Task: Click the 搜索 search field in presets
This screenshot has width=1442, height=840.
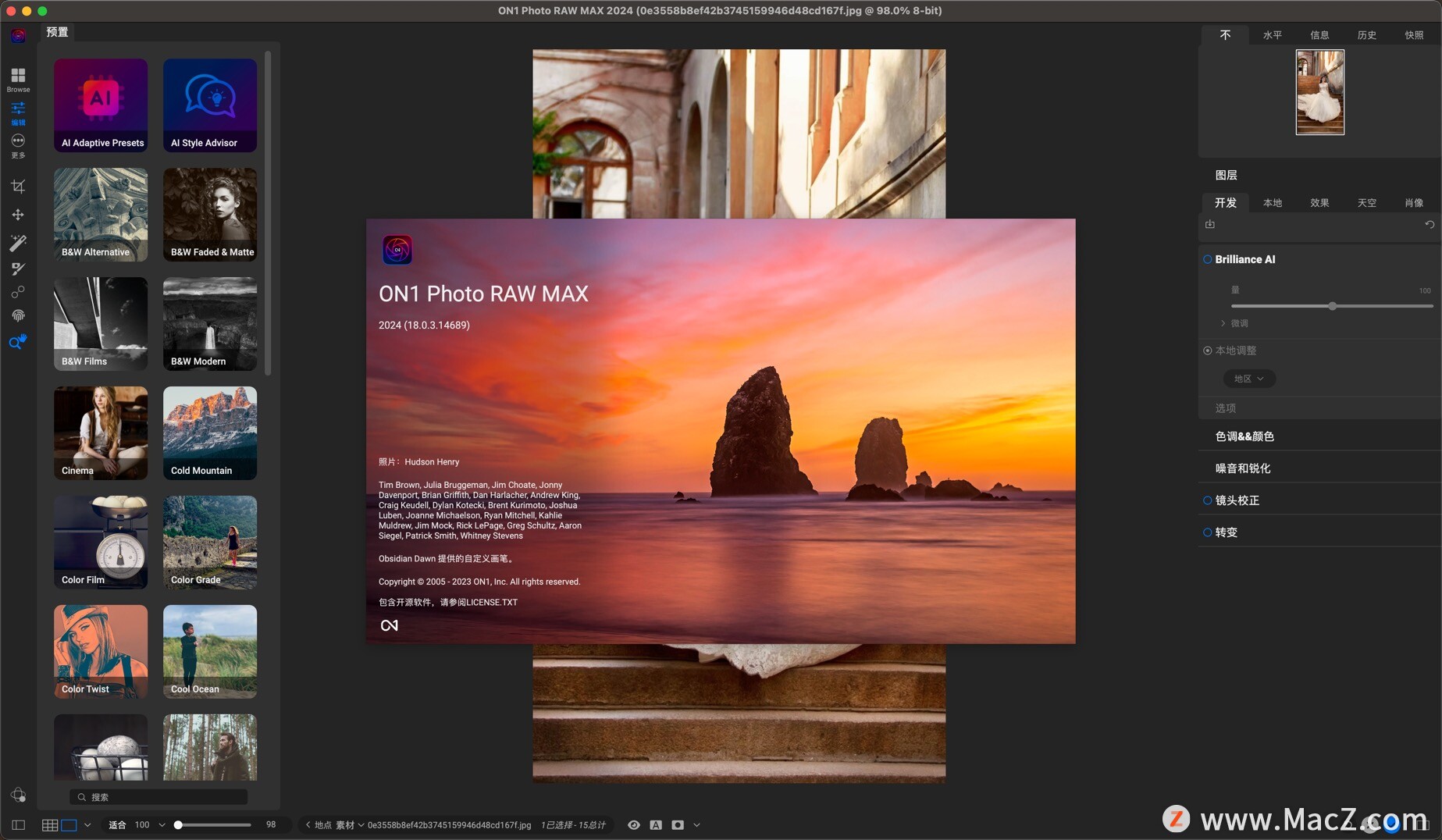Action: tap(158, 797)
